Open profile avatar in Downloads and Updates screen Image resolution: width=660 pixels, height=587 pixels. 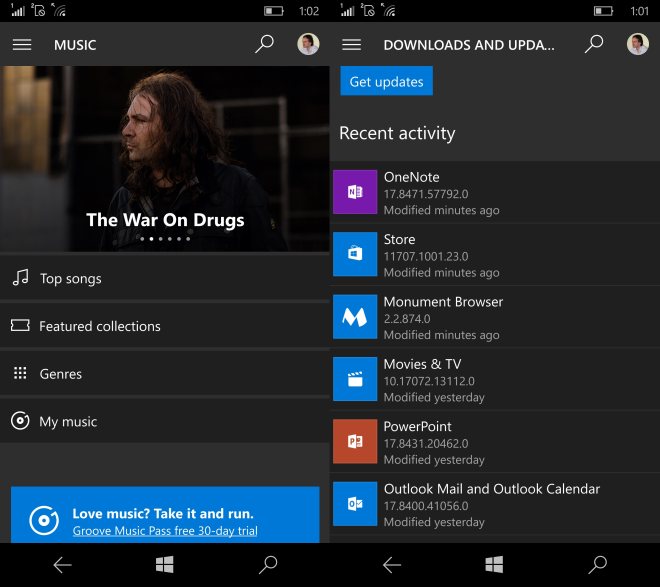(x=638, y=44)
